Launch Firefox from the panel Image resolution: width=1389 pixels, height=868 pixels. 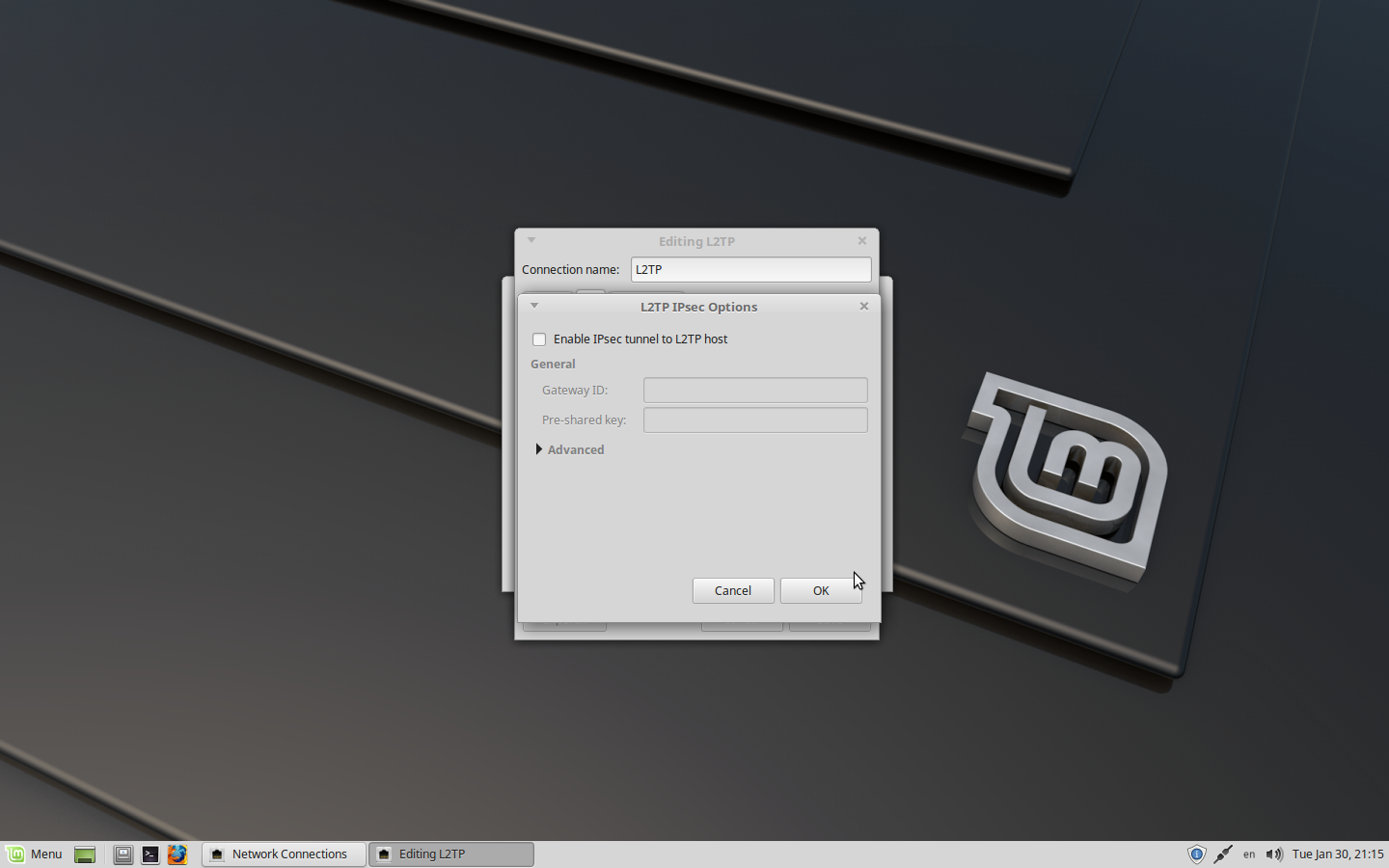pyautogui.click(x=177, y=854)
